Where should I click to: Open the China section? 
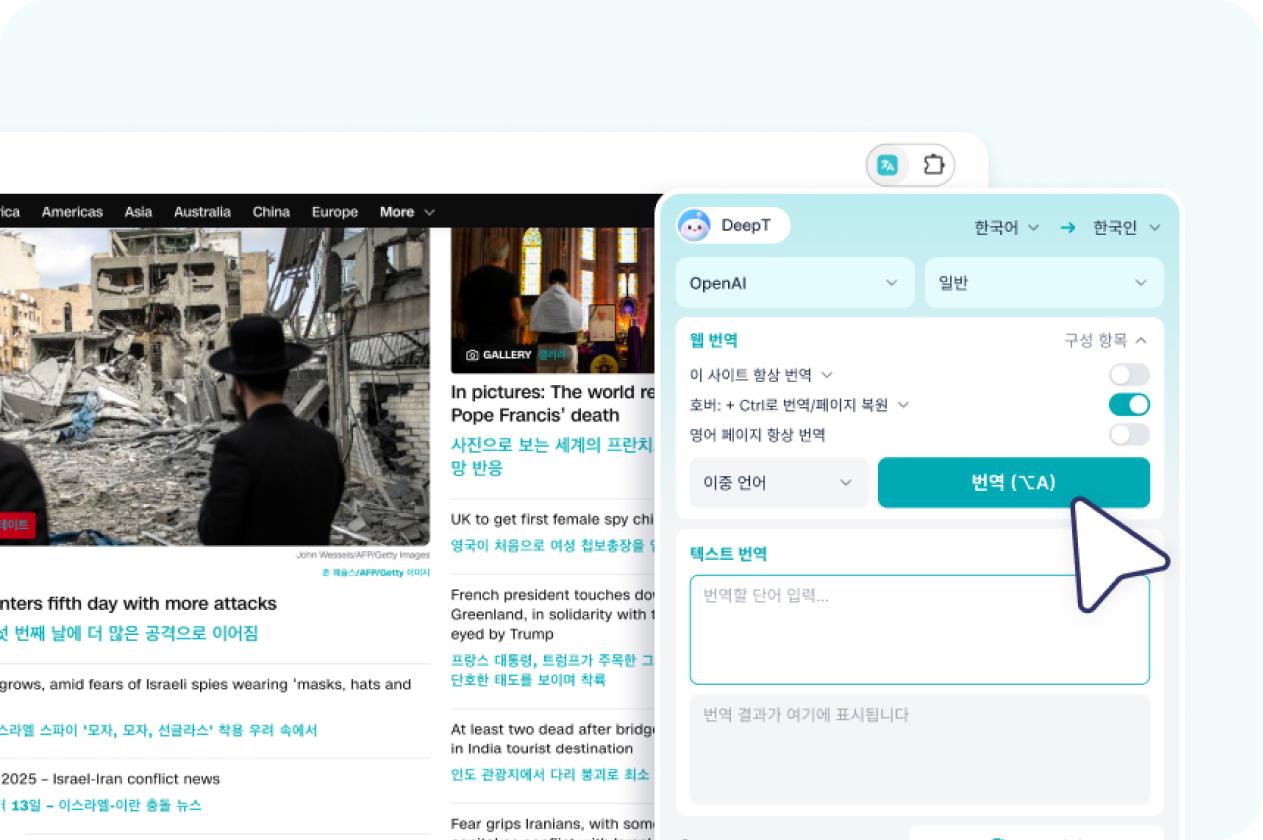(271, 212)
